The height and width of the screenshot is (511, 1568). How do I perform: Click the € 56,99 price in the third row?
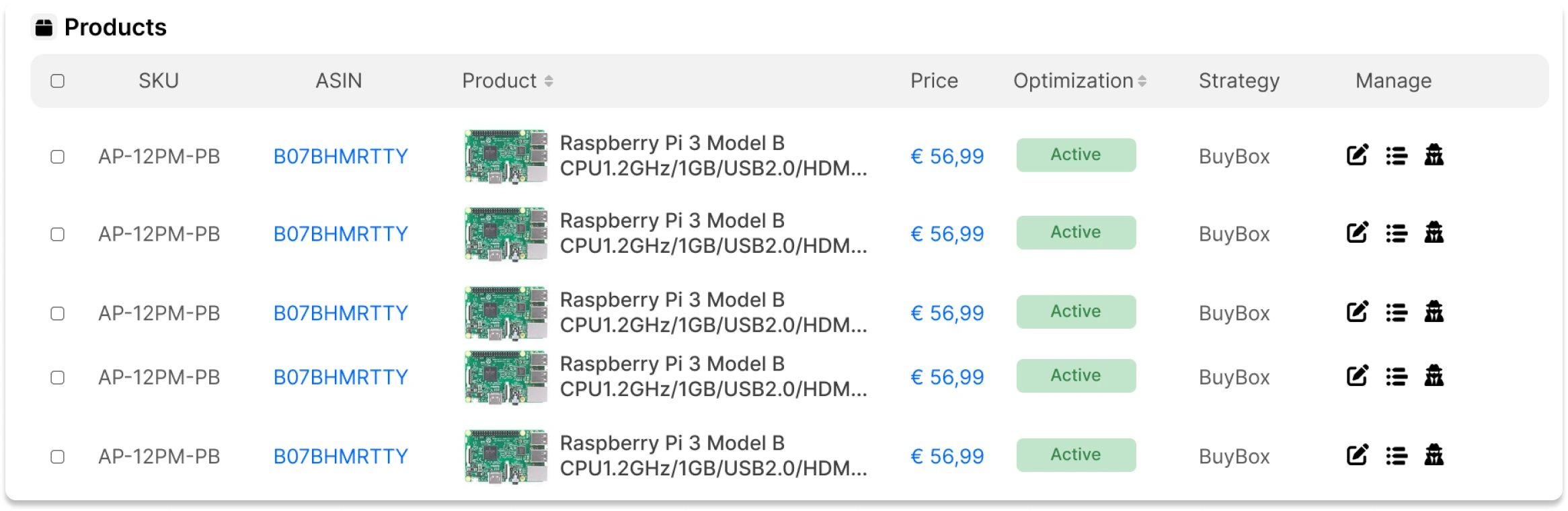click(x=947, y=313)
